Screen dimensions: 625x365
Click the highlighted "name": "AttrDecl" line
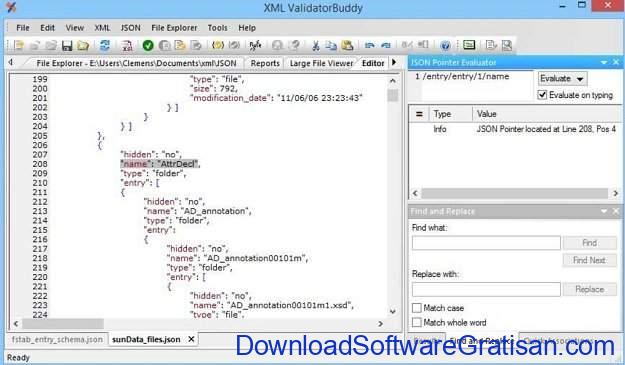click(160, 164)
